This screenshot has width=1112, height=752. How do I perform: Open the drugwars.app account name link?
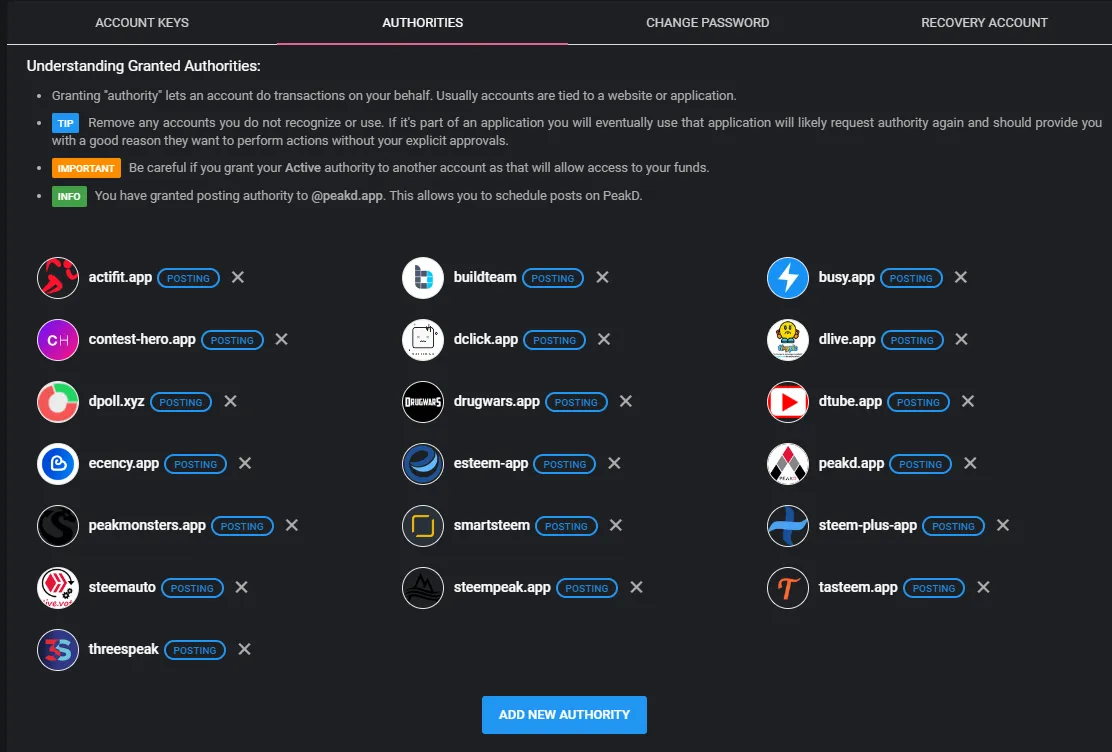[496, 402]
